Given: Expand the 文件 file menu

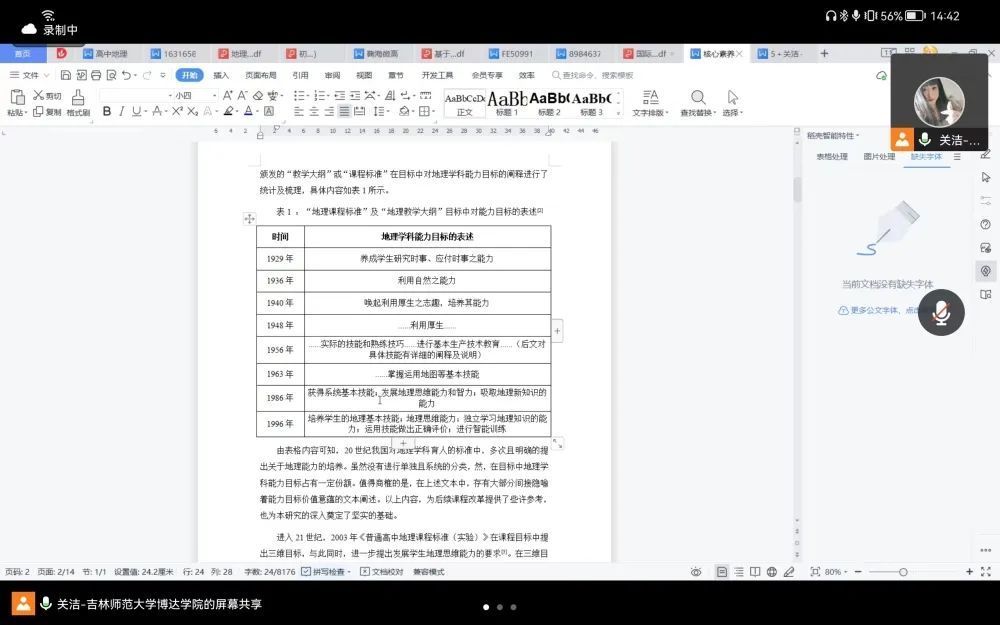Looking at the screenshot, I should (30, 75).
